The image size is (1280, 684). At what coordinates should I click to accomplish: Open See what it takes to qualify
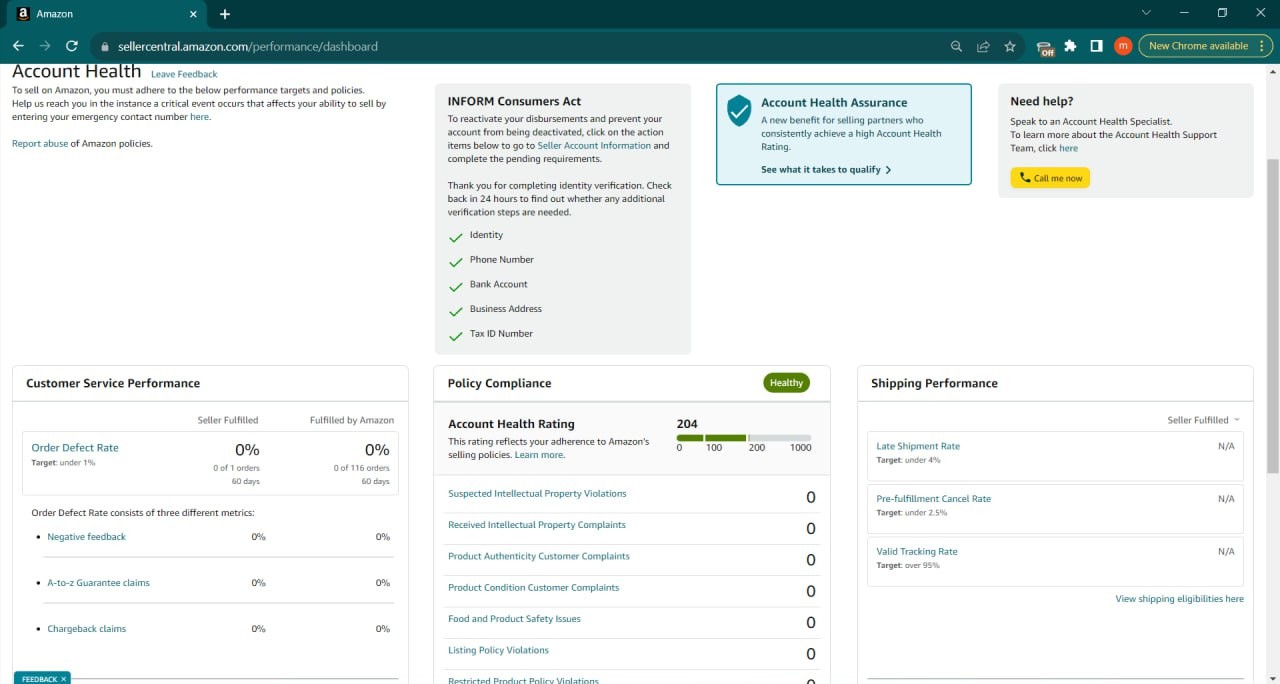point(826,170)
